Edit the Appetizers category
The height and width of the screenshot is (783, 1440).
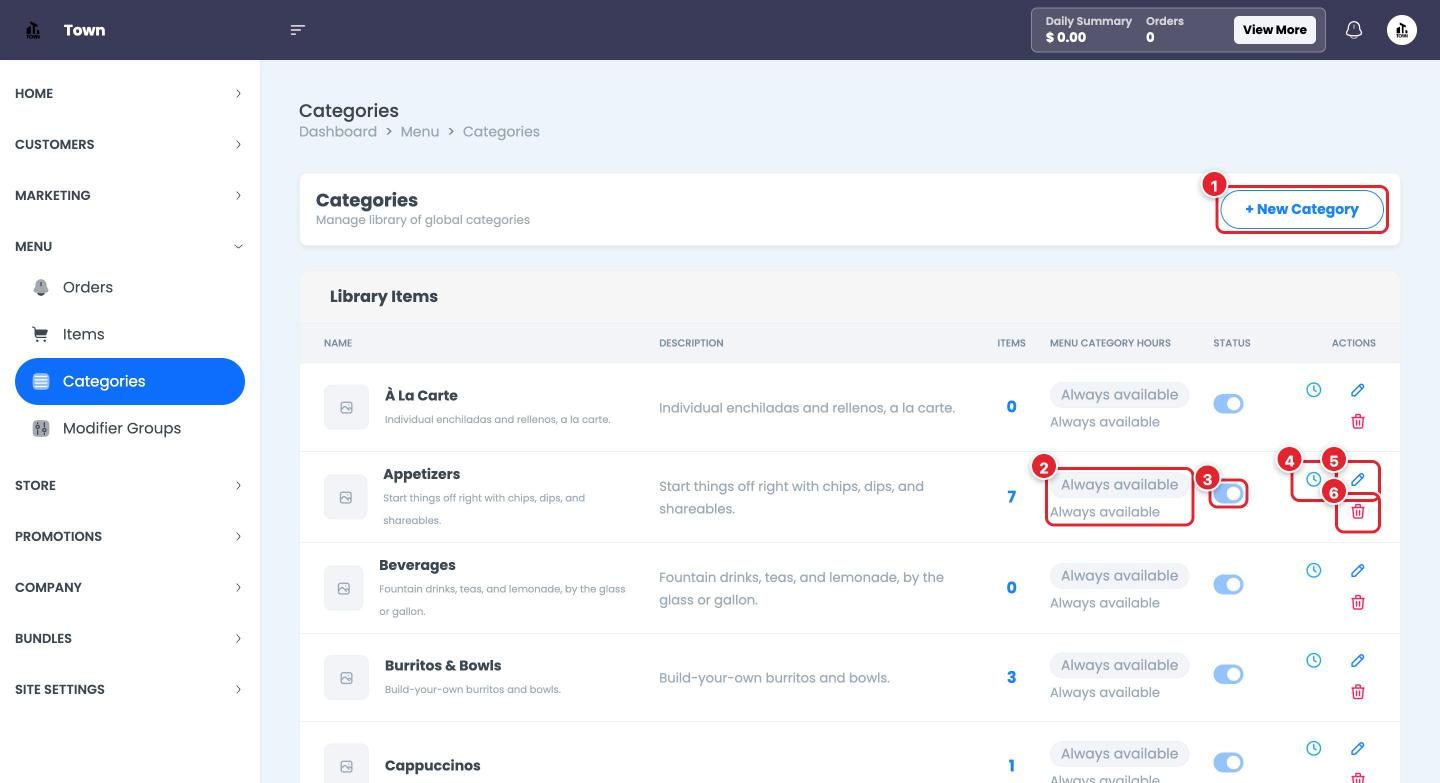point(1358,480)
